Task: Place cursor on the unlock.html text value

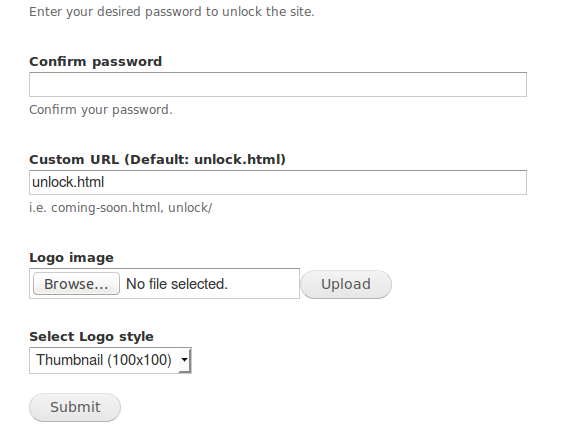Action: (68, 182)
